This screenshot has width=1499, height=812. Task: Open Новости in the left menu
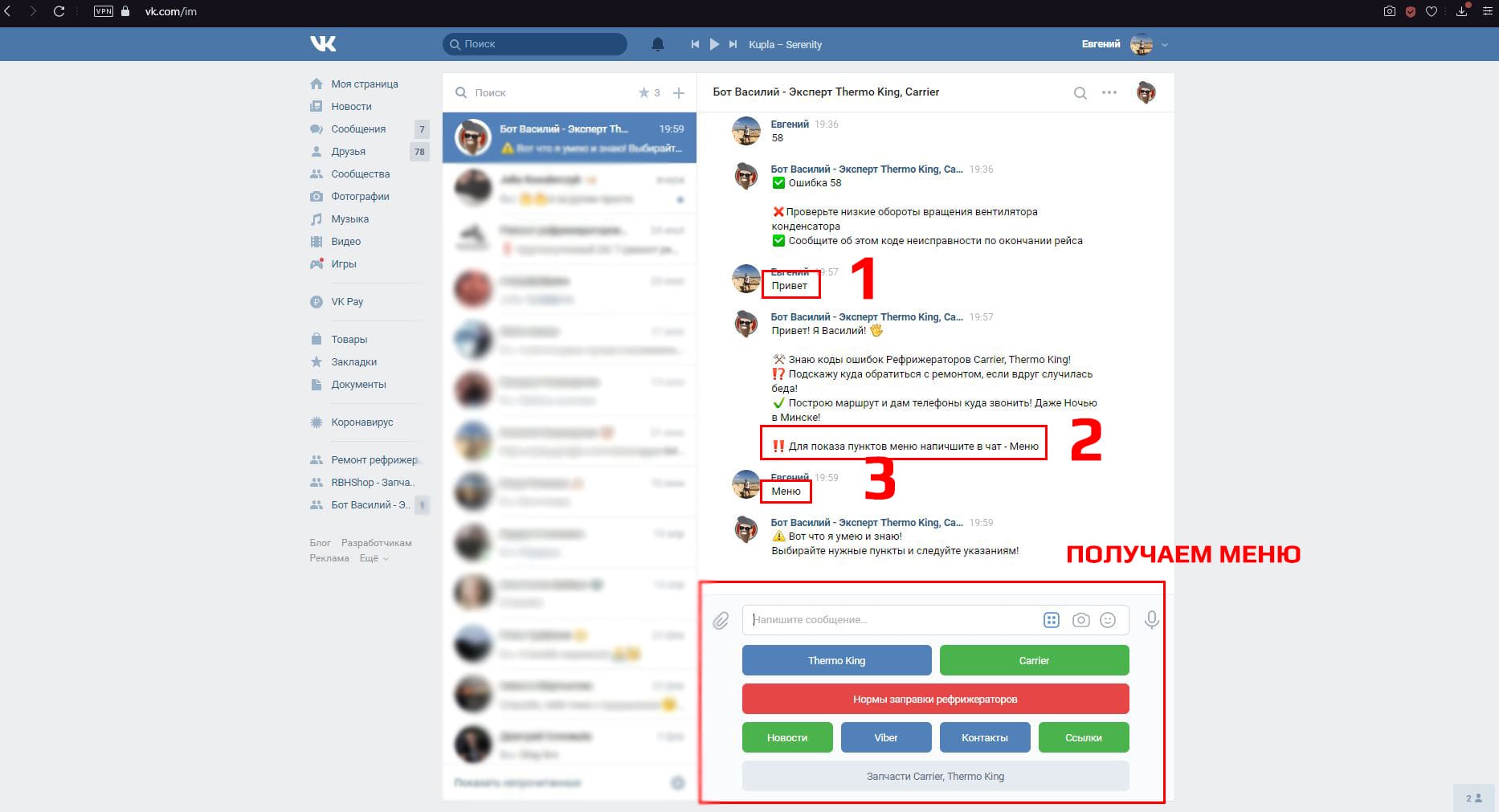[x=351, y=106]
